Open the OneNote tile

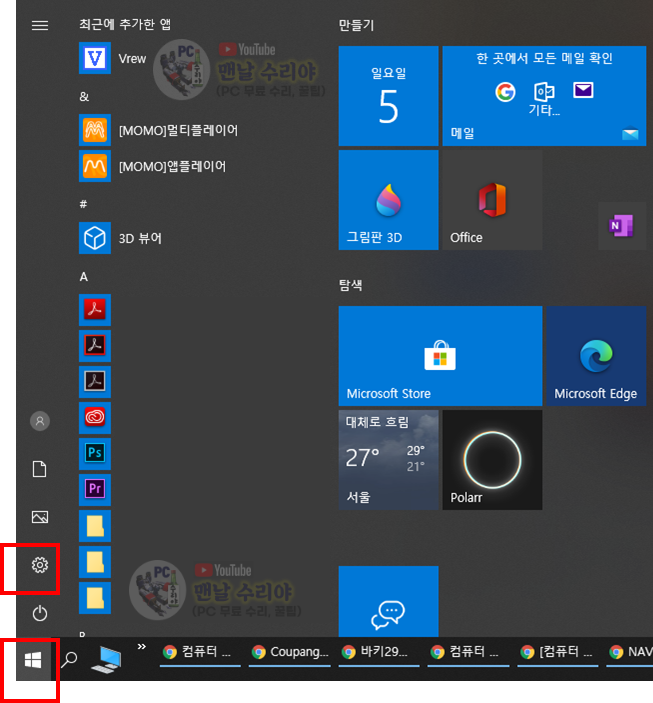tap(622, 226)
